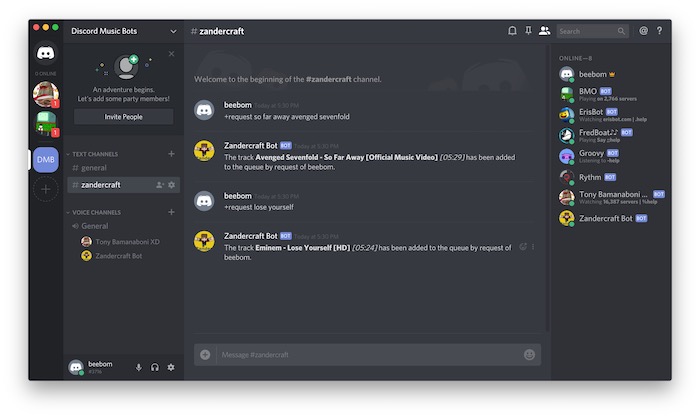Open the Discord Music Bots server dropdown

coord(173,31)
